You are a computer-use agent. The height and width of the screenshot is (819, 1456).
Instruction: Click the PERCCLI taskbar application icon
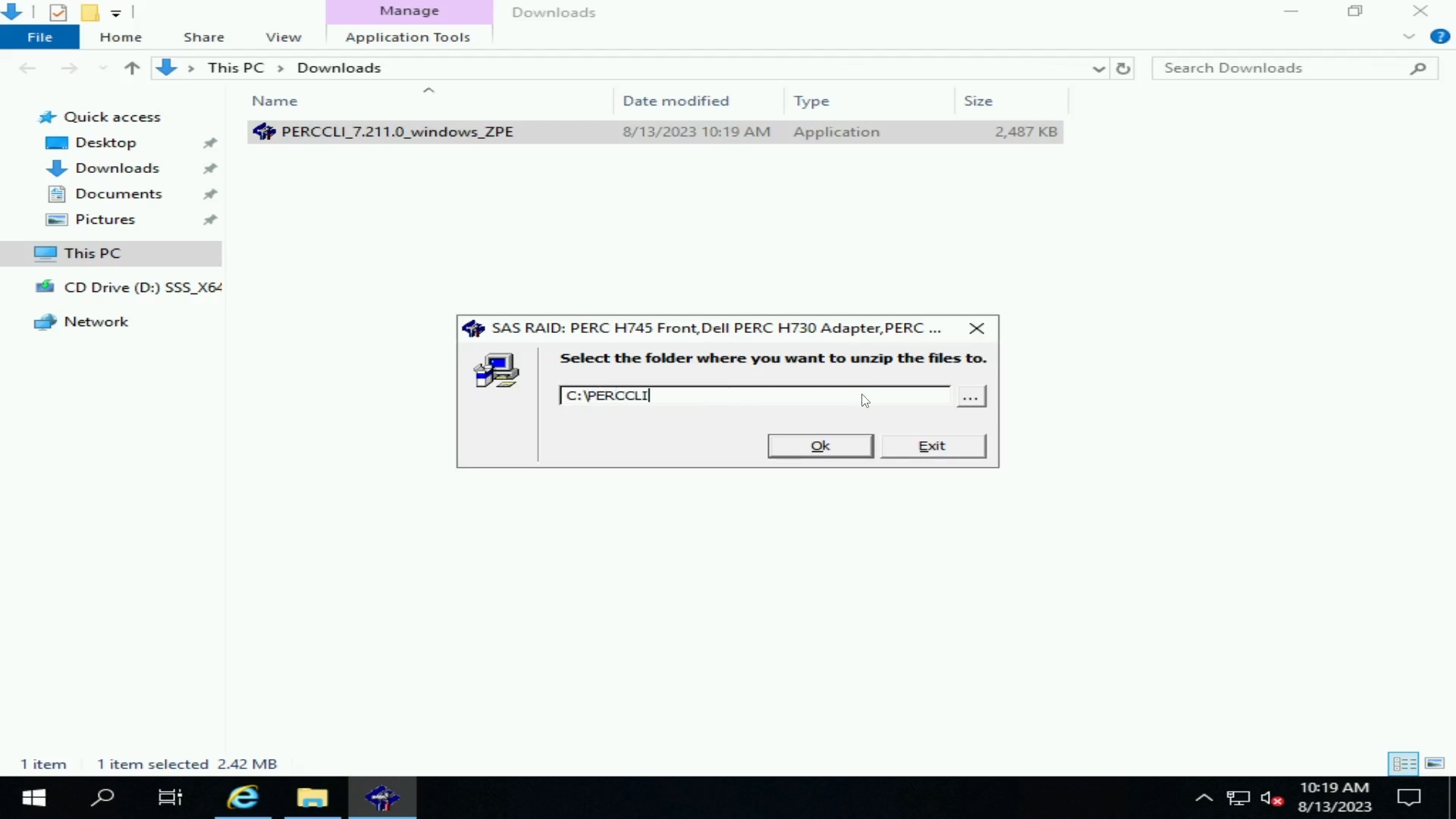tap(383, 797)
